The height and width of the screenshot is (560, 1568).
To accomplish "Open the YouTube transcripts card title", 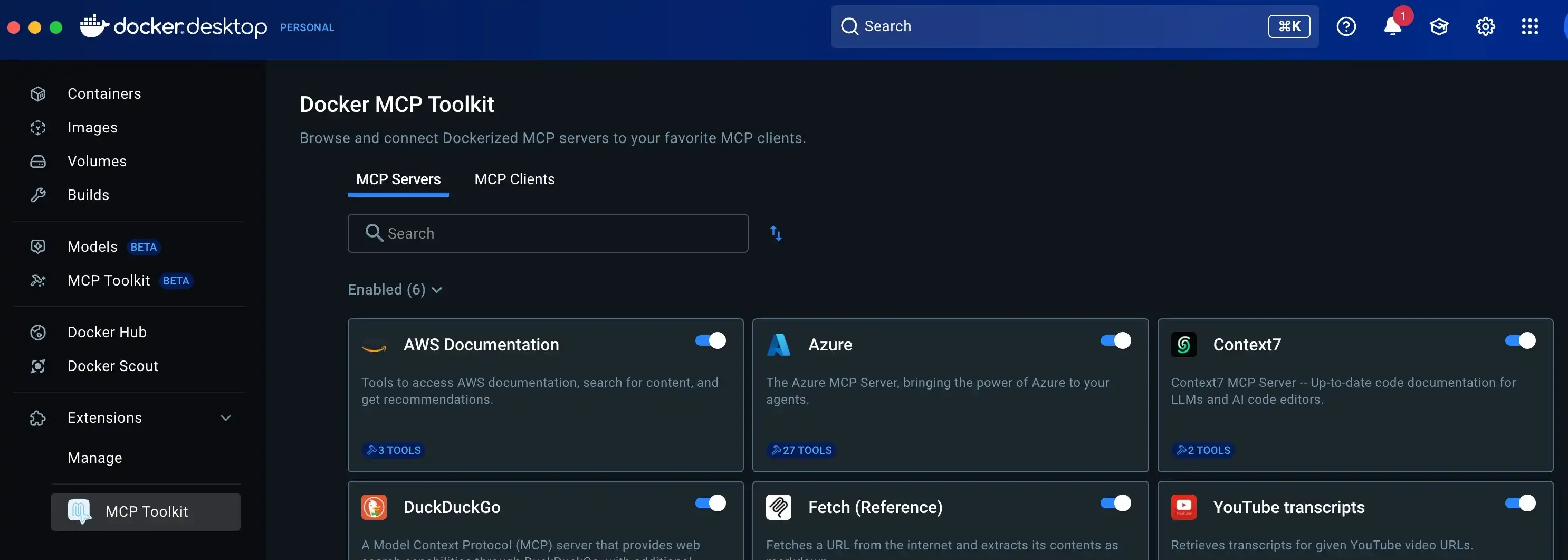I will click(x=1288, y=508).
